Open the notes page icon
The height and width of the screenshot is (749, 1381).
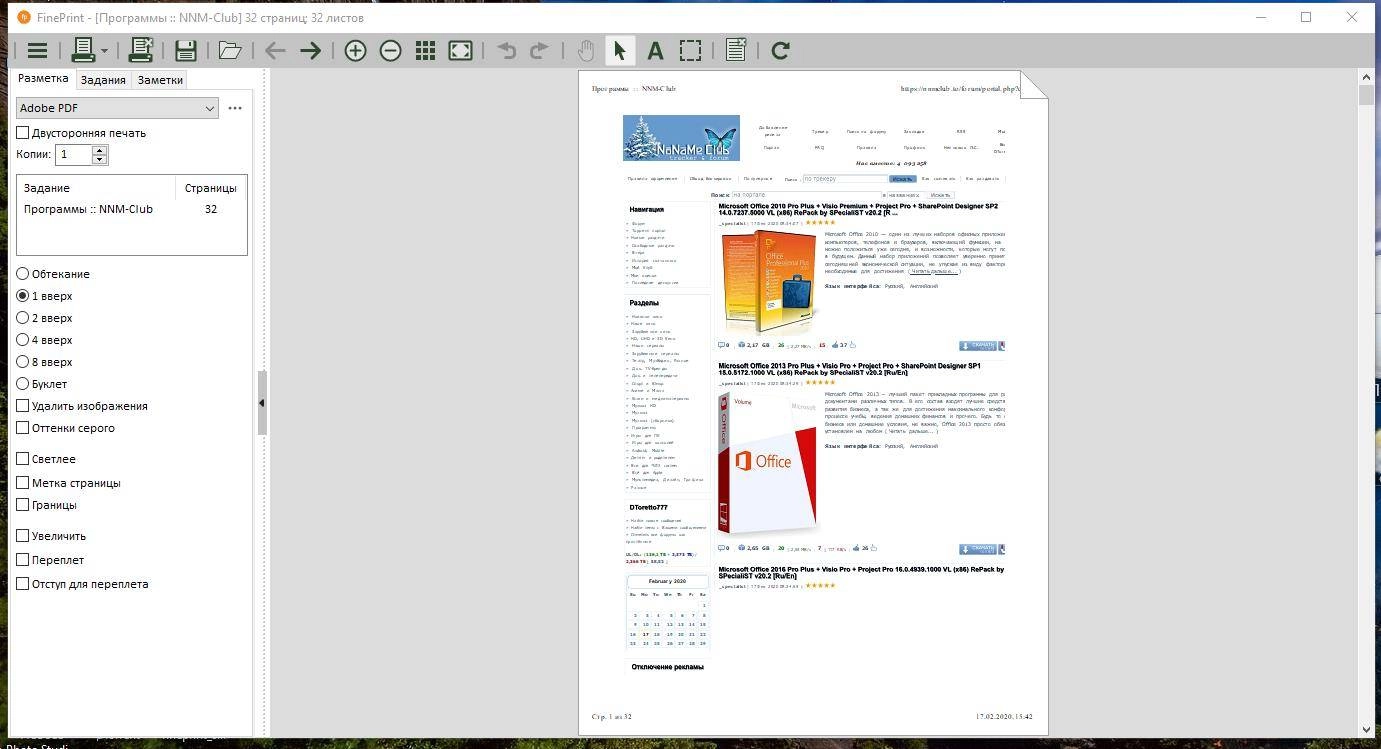(736, 50)
